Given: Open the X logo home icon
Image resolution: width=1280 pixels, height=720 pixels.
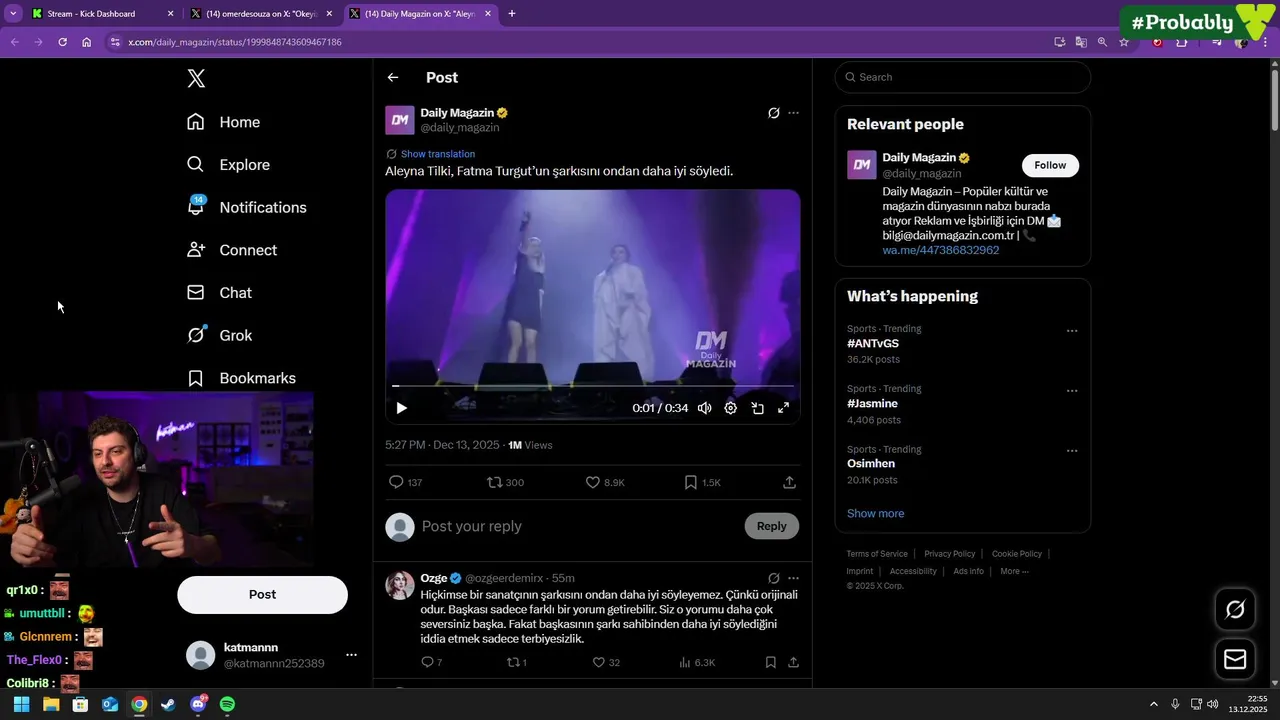Looking at the screenshot, I should pyautogui.click(x=196, y=78).
